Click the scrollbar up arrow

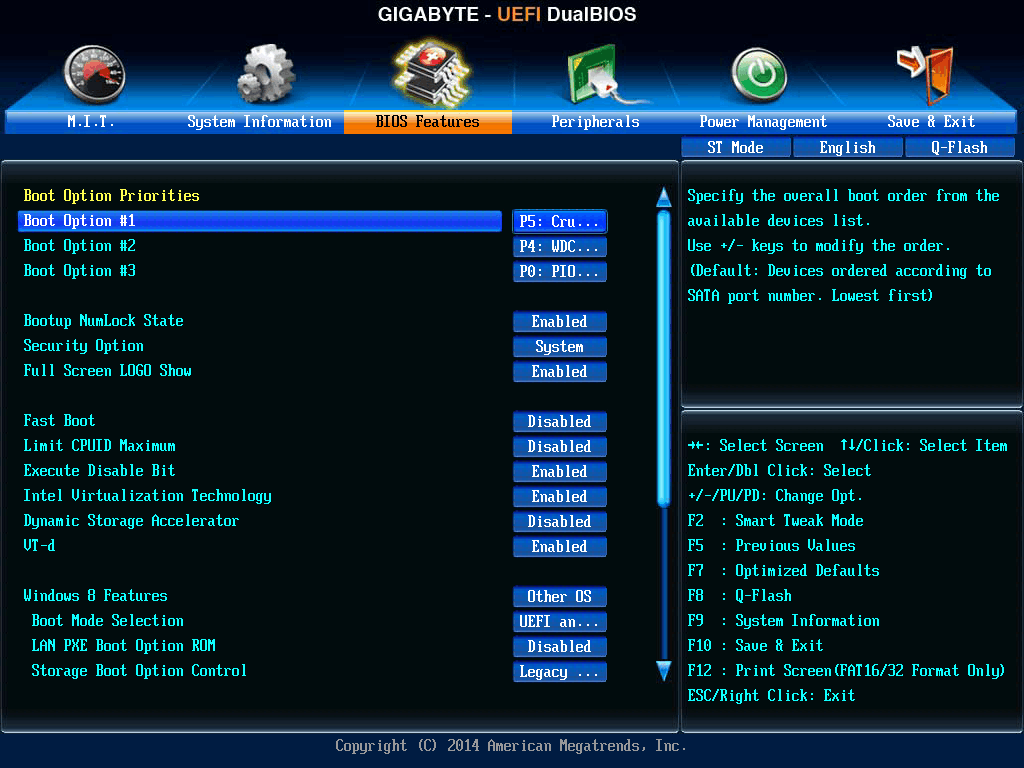pos(664,197)
